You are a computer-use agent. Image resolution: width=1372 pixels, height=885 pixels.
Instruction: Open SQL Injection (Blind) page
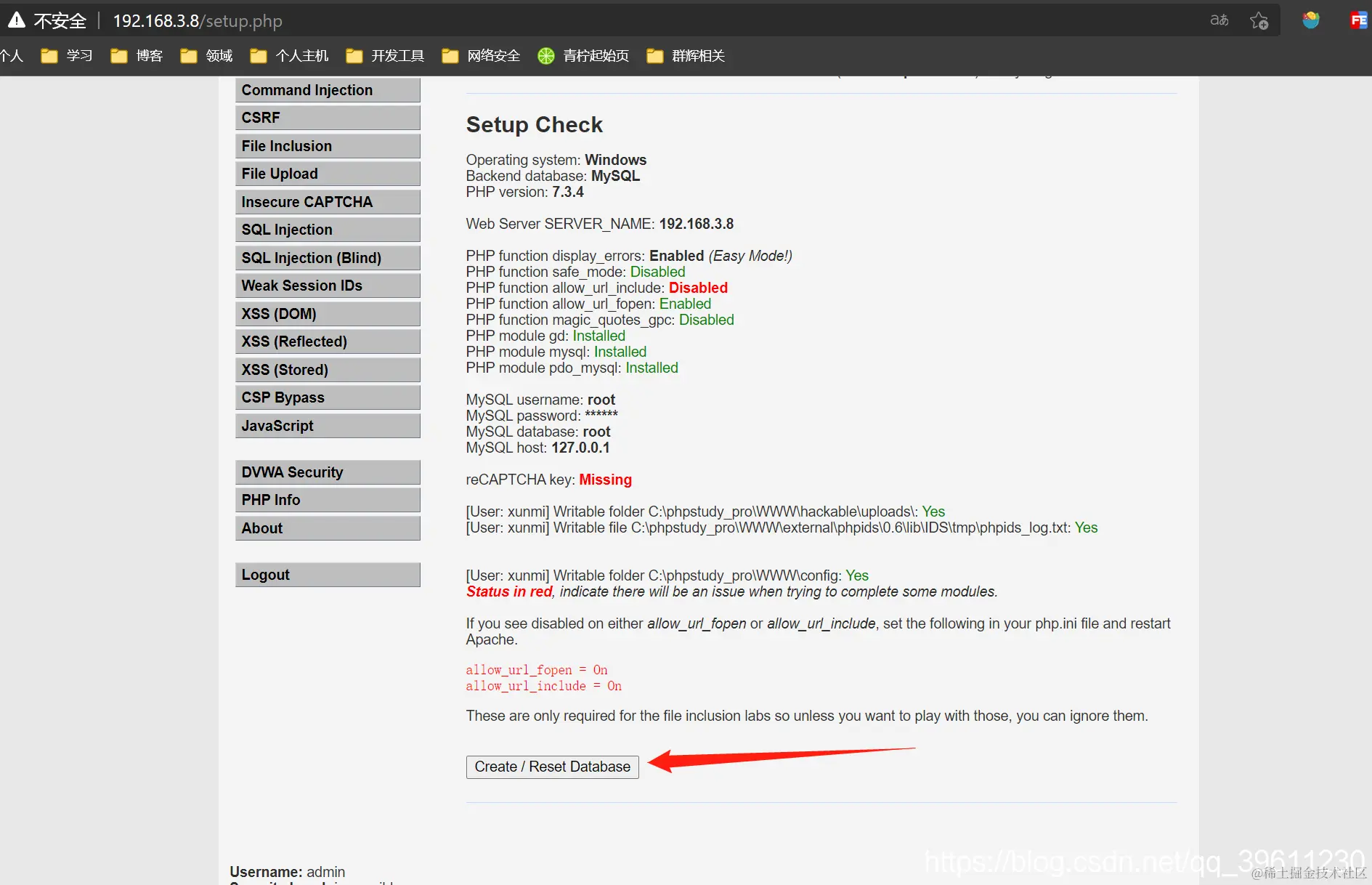328,258
